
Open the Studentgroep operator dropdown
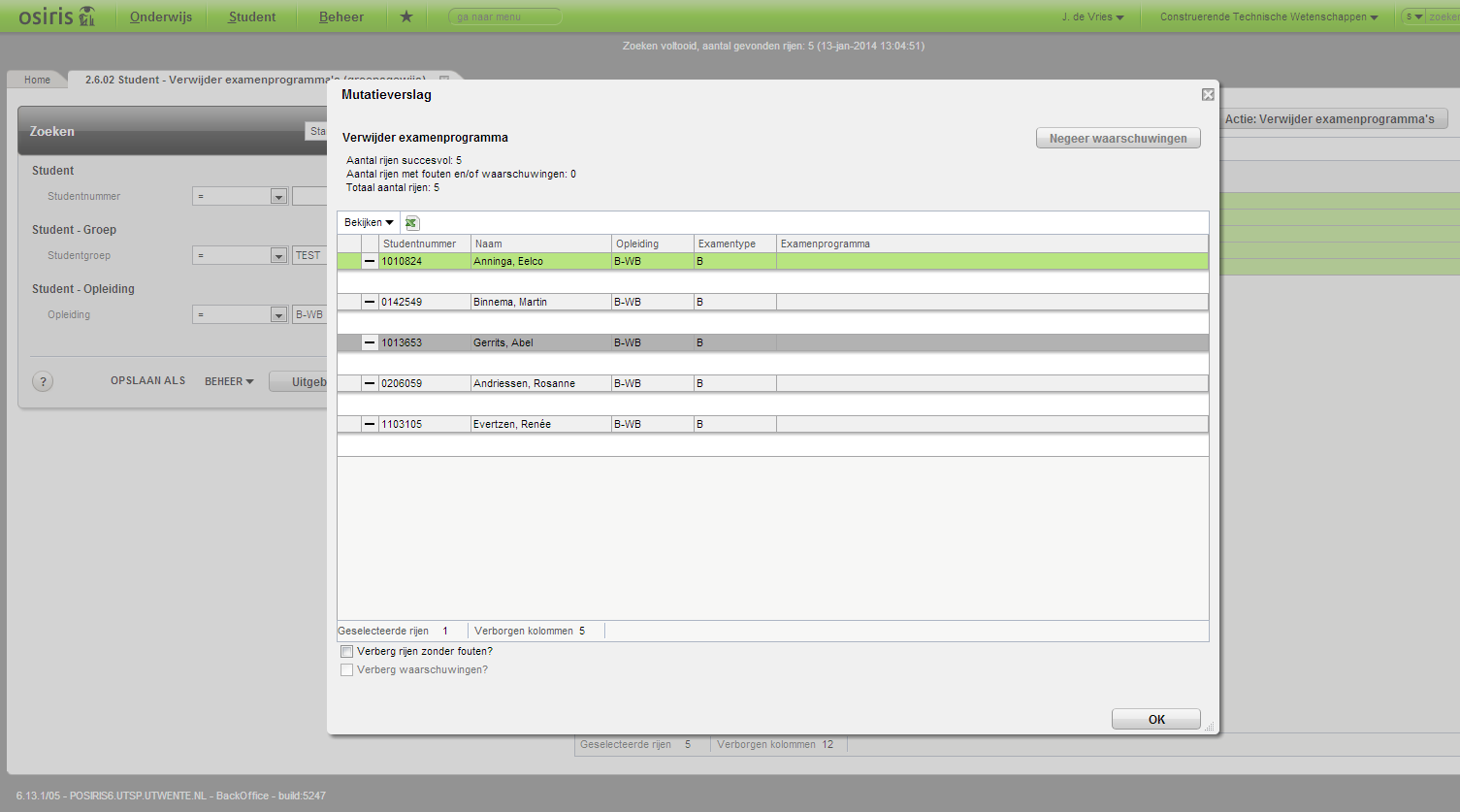278,256
